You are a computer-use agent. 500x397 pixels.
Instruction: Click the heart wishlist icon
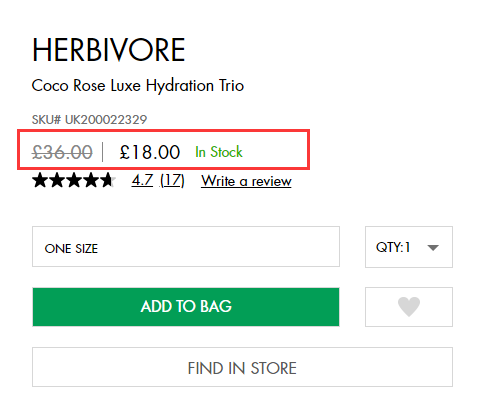(409, 306)
